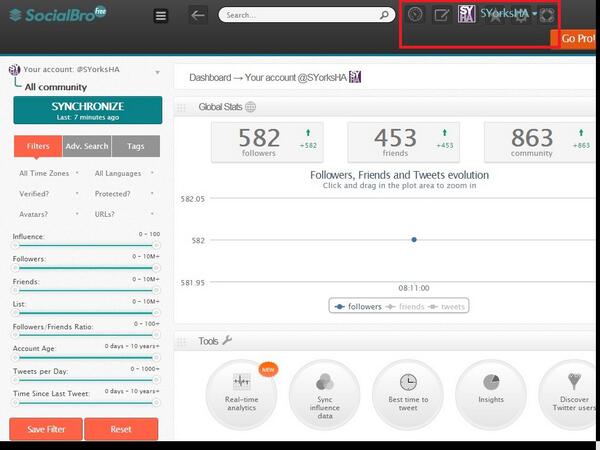Click the Friends range slider
The width and height of the screenshot is (600, 450).
[86, 290]
